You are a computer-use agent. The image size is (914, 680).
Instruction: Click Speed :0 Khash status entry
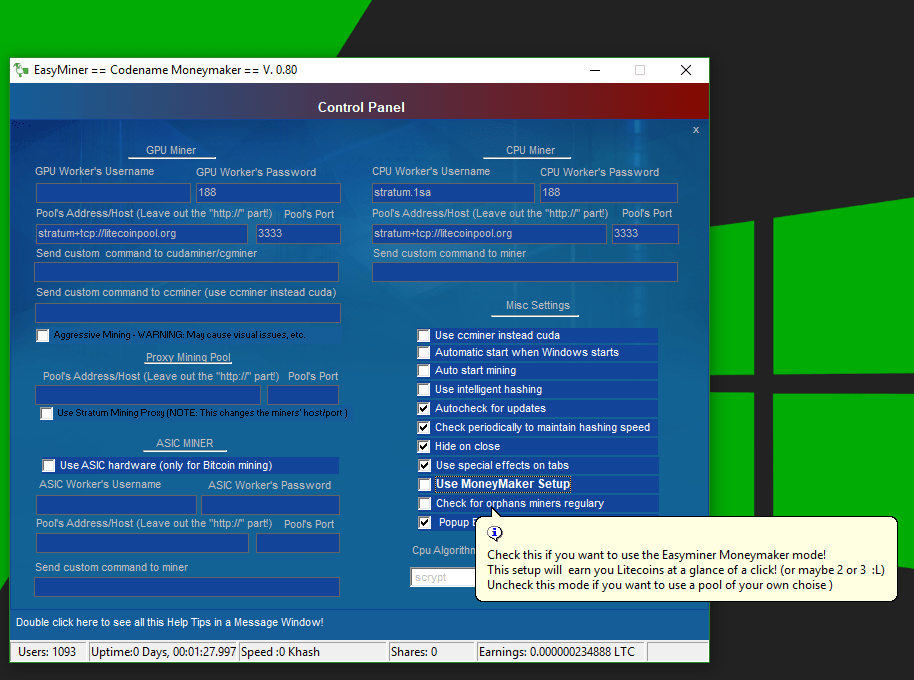click(312, 652)
